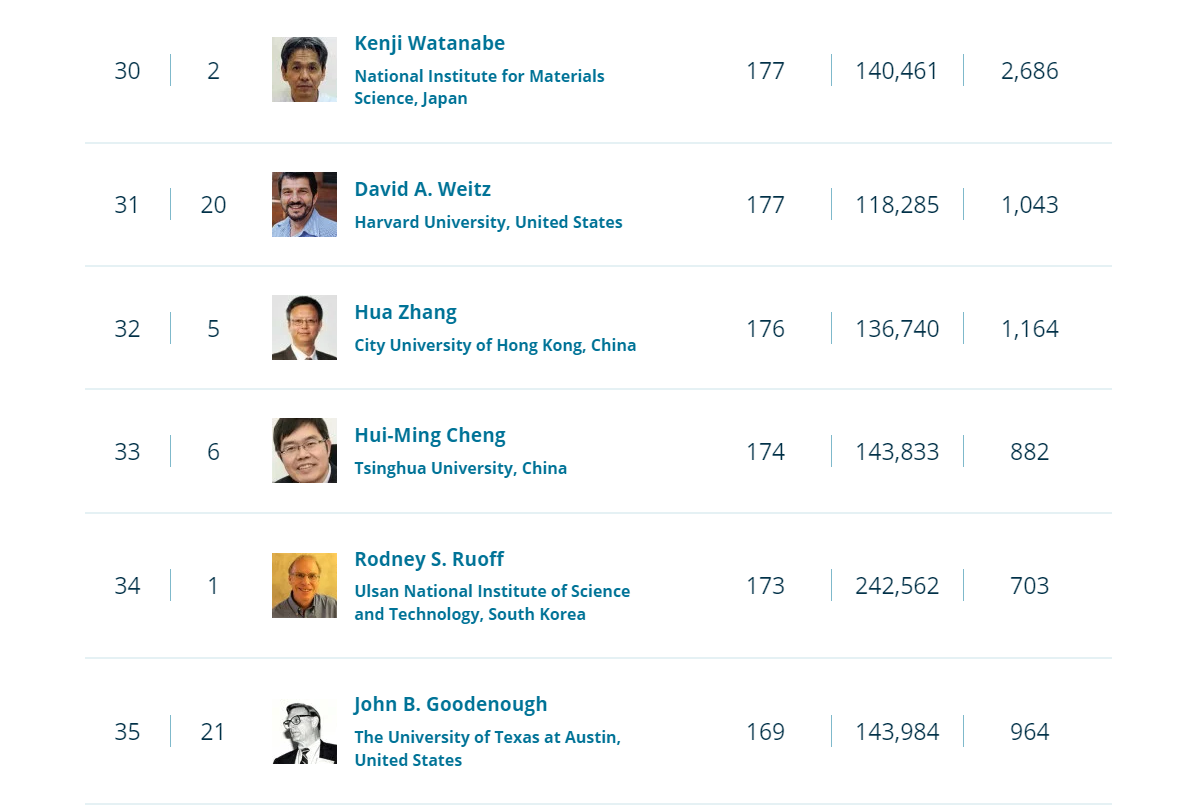Click Rodney S. Ruoff's portrait image
This screenshot has height=812, width=1196.
(304, 586)
